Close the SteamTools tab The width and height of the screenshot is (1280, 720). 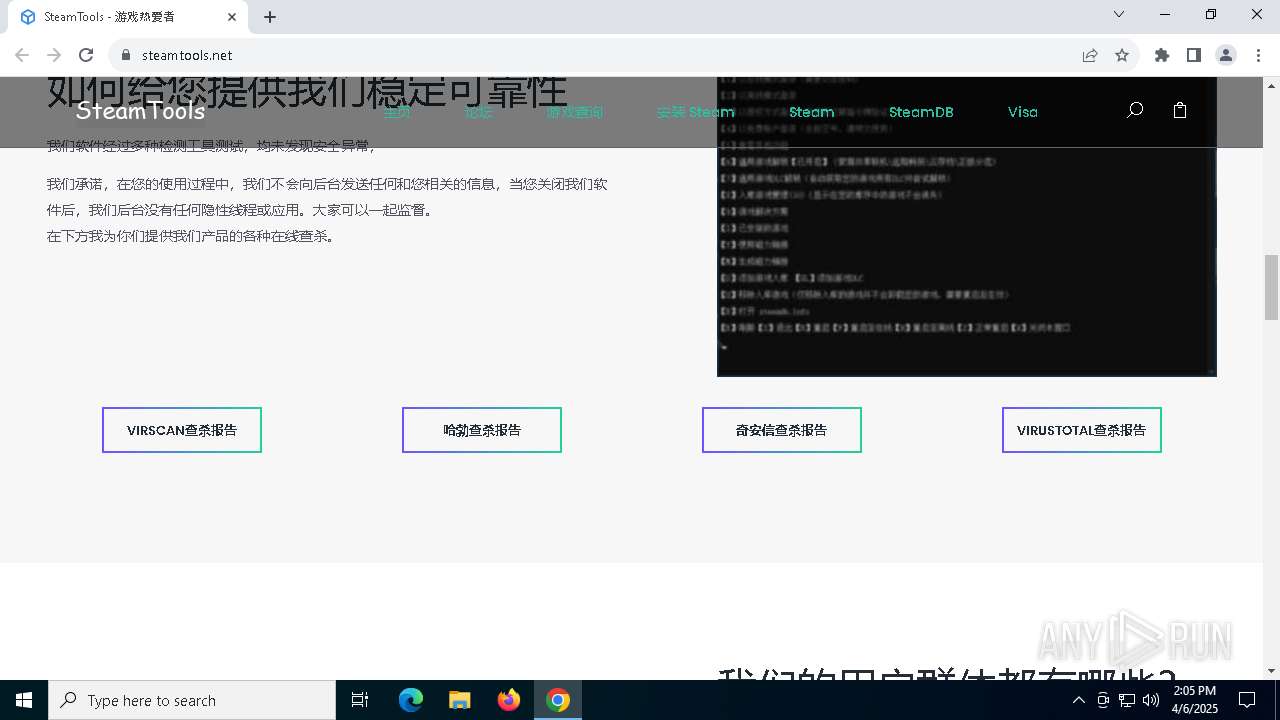tap(232, 17)
